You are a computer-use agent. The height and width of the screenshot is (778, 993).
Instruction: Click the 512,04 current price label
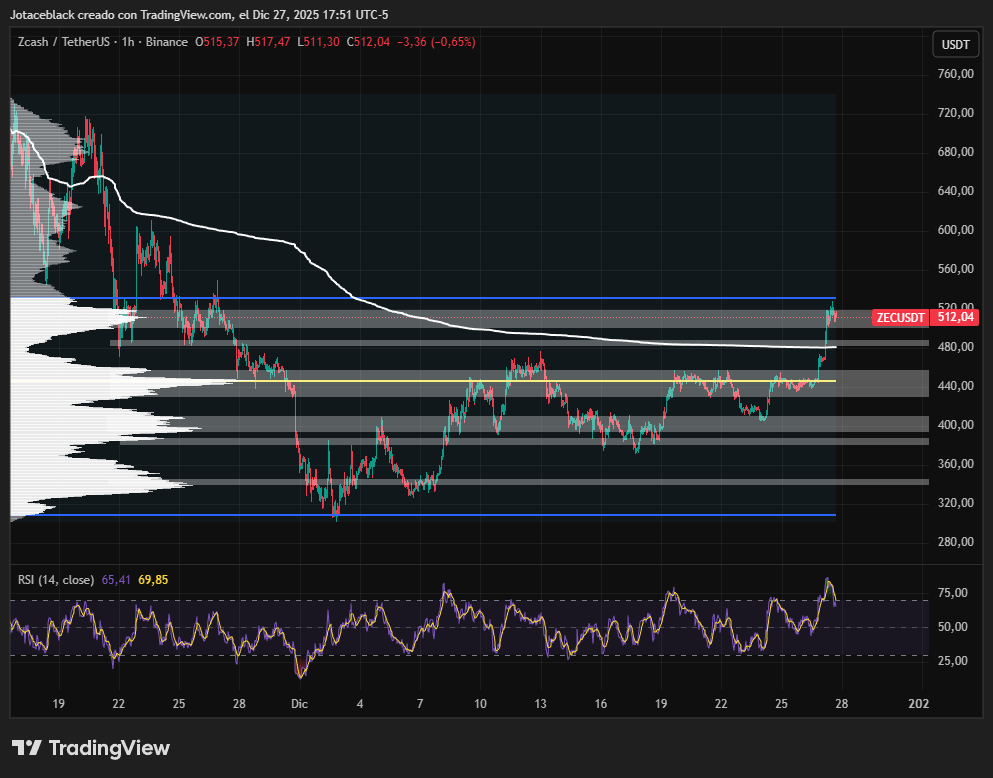(x=954, y=317)
